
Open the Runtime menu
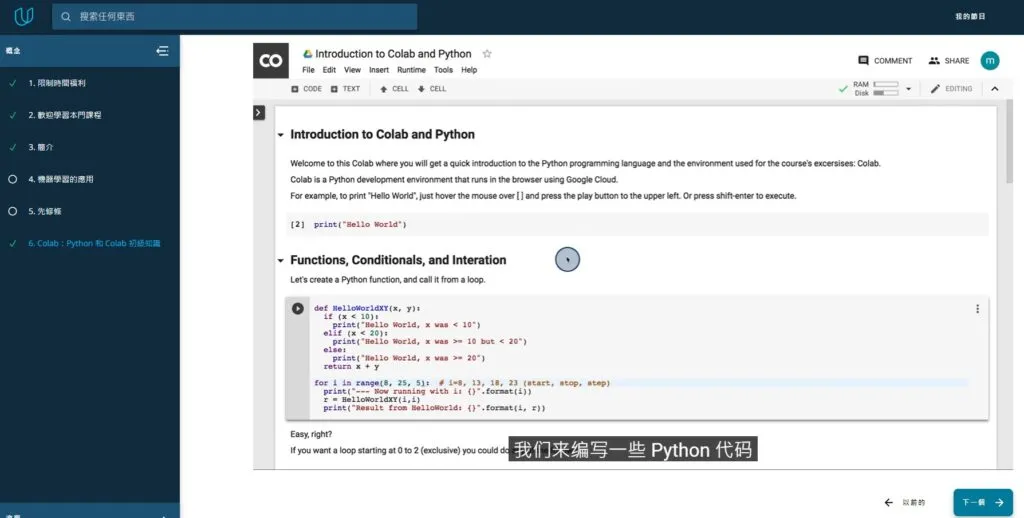click(411, 70)
